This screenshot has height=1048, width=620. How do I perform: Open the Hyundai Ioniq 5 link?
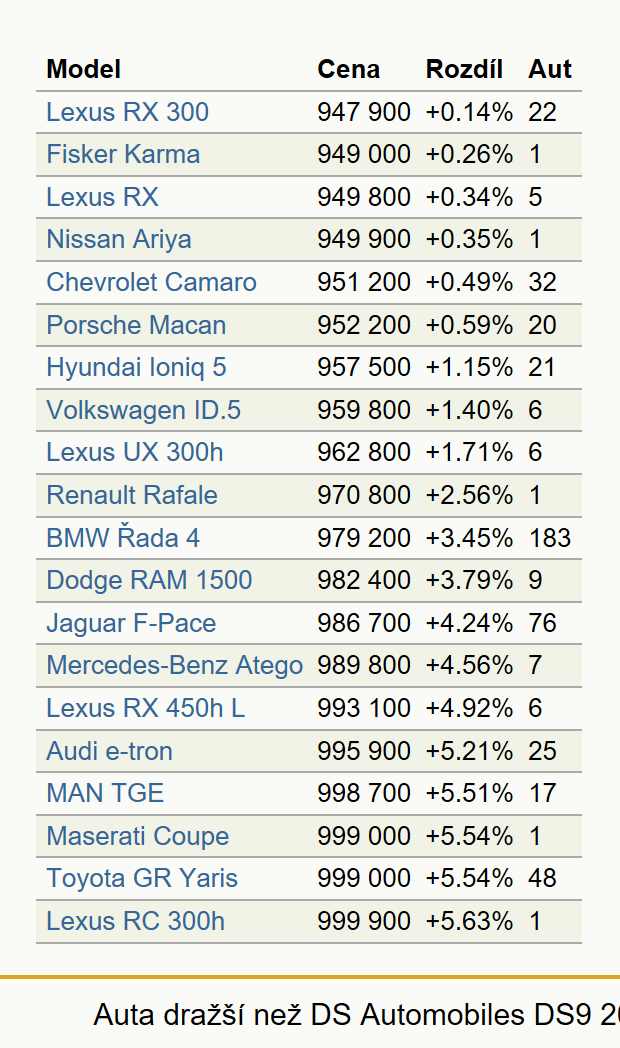pos(136,367)
